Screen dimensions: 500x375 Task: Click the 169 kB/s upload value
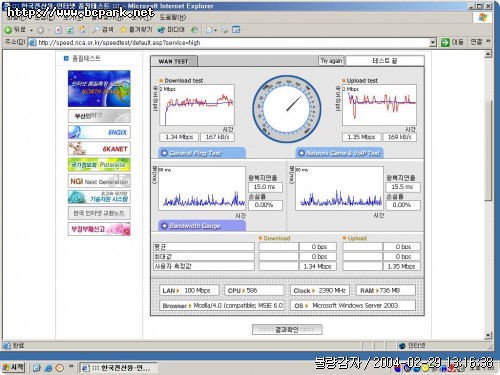[400, 137]
